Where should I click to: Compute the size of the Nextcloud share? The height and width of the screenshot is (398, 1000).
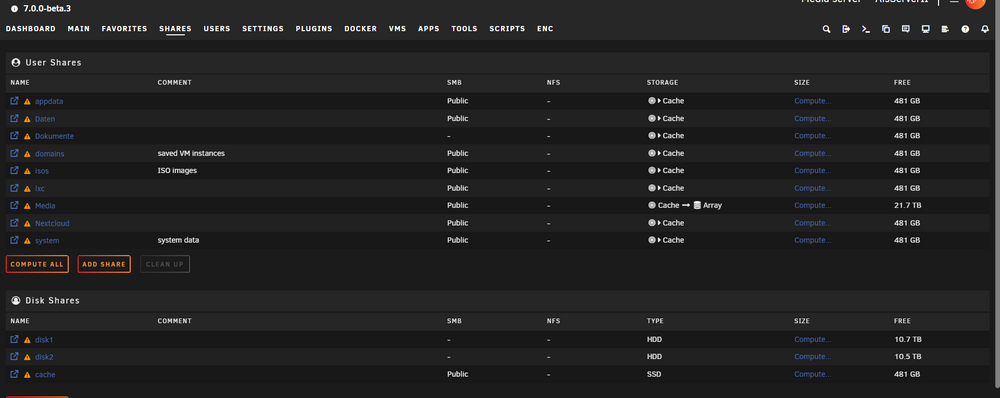tap(812, 223)
